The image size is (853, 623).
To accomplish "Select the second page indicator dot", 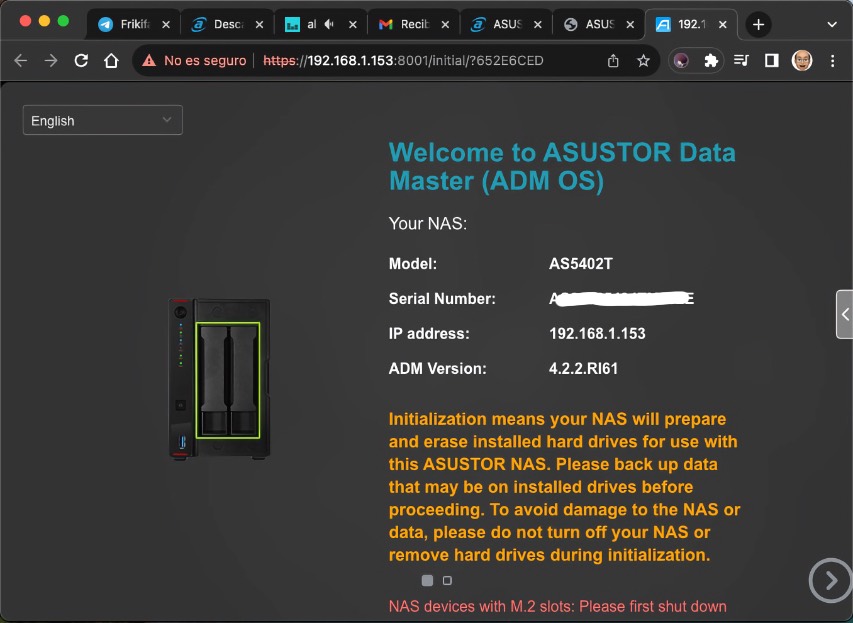I will [x=447, y=581].
